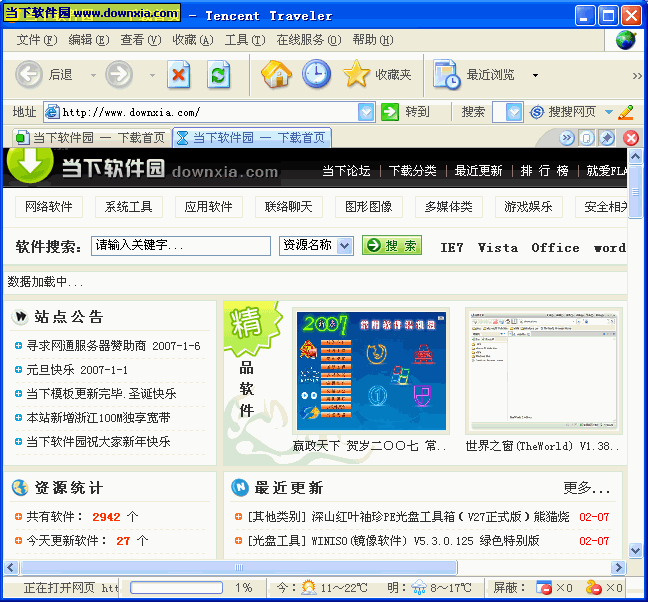Viewport: 648px width, 602px height.
Task: Click the horizontal scrollbar right arrow
Action: tap(618, 567)
